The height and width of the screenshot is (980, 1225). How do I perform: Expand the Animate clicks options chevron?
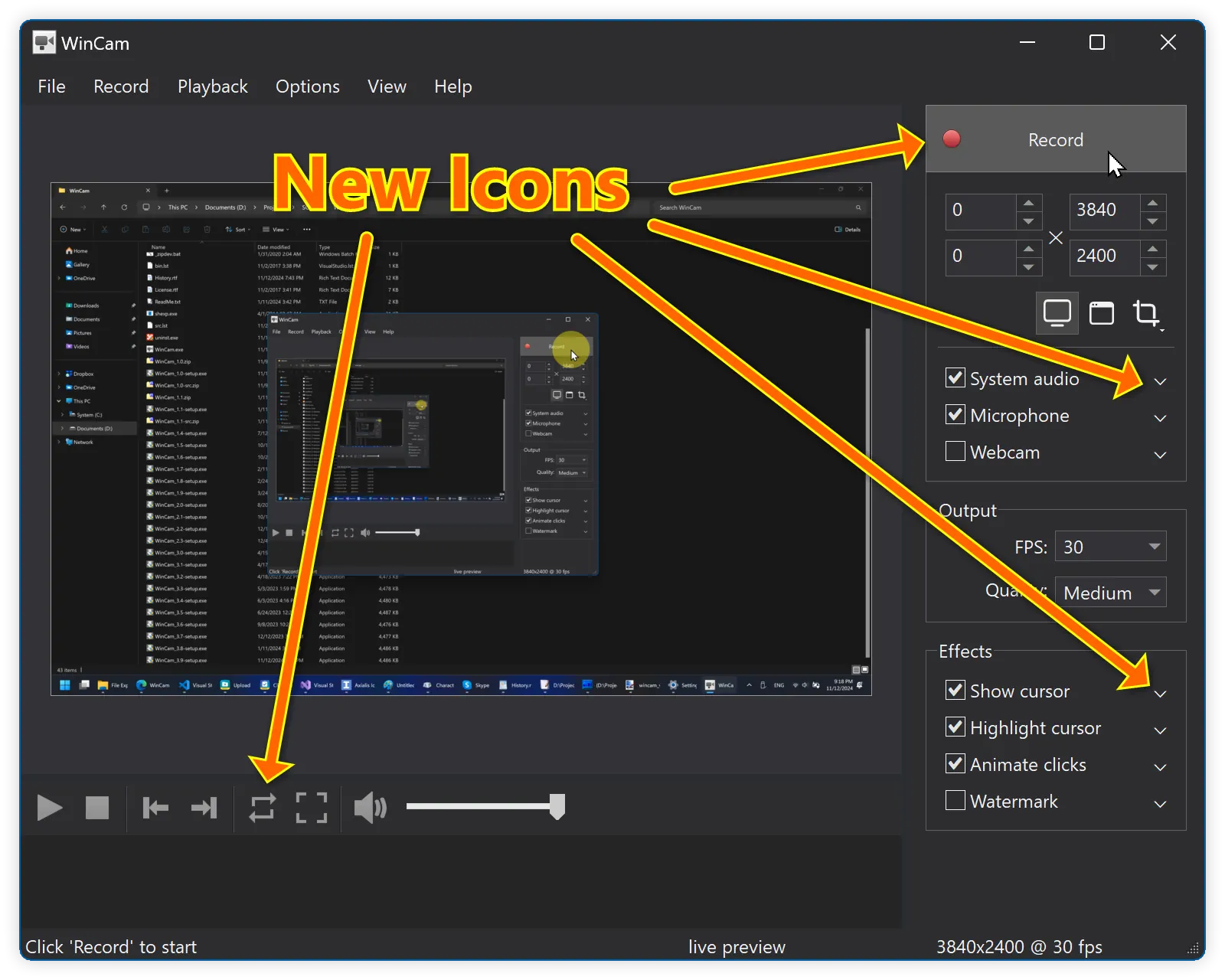(1161, 767)
